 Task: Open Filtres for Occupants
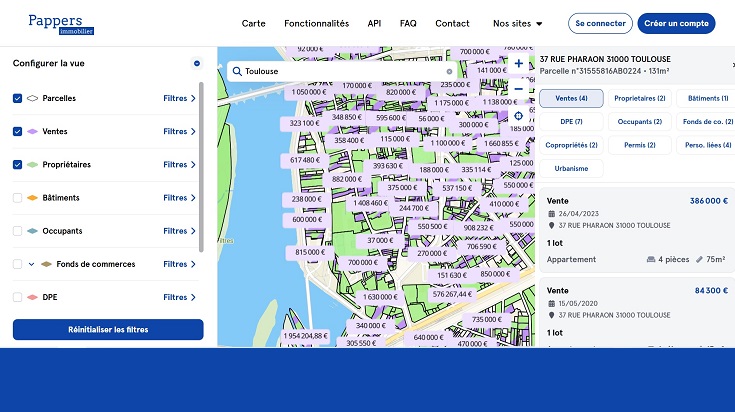coord(180,231)
